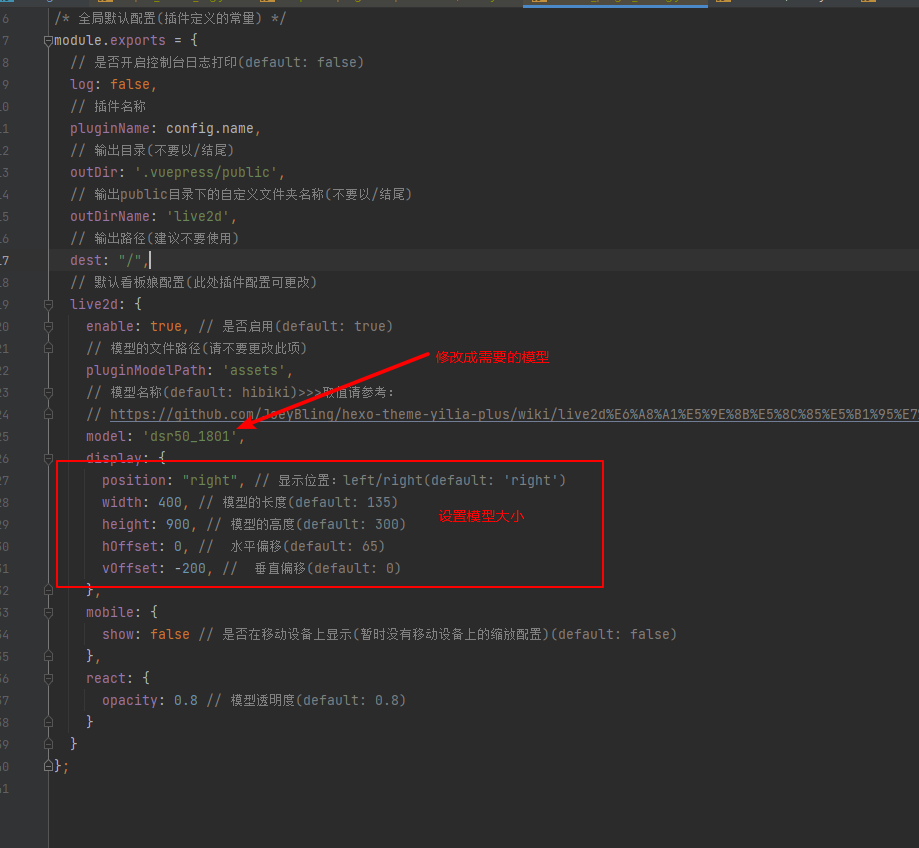Click the true value on the enable line
The image size is (919, 848).
click(166, 326)
